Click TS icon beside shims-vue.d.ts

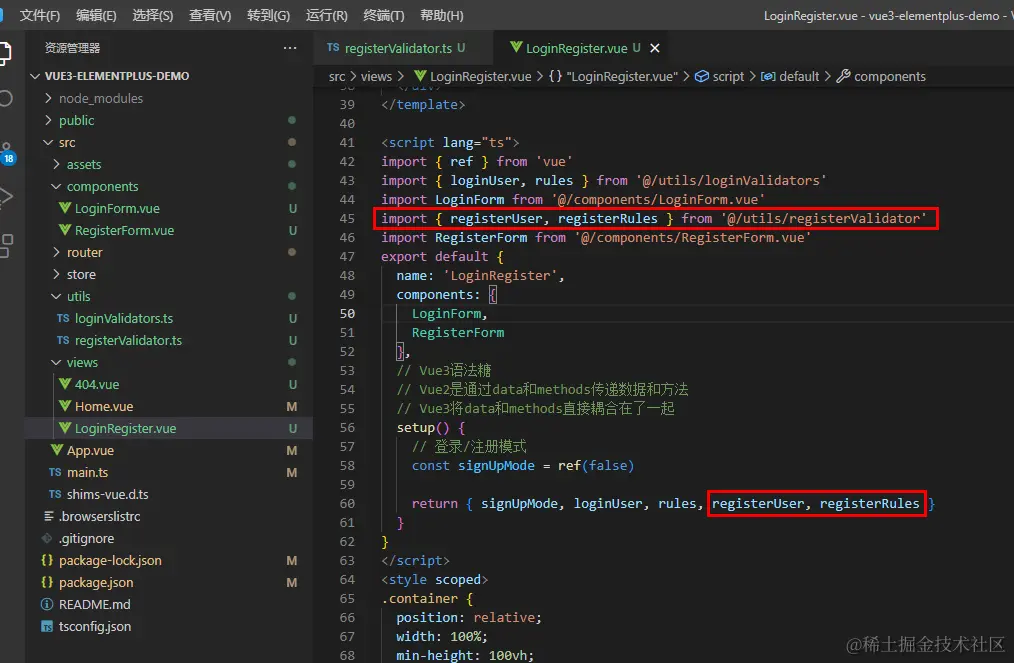(55, 494)
